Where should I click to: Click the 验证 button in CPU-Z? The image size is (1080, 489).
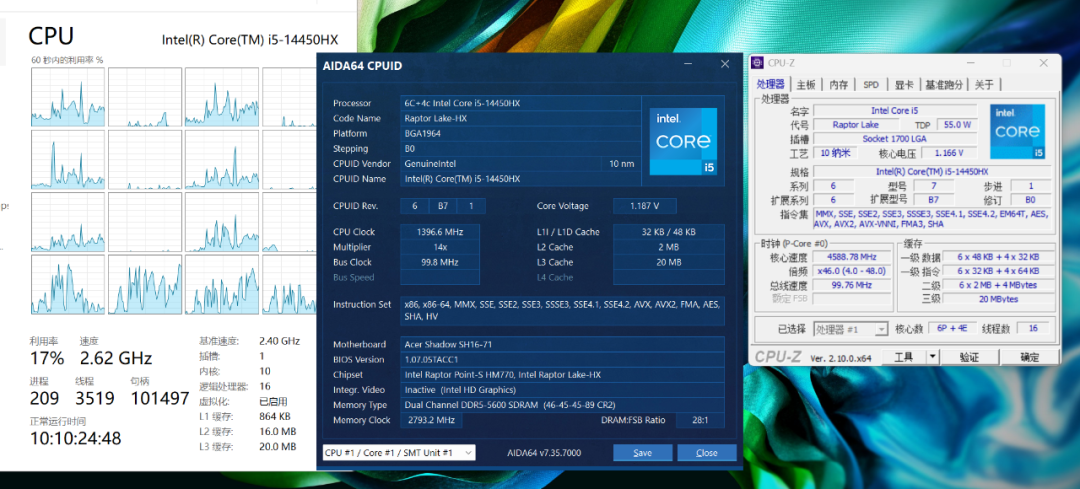969,356
